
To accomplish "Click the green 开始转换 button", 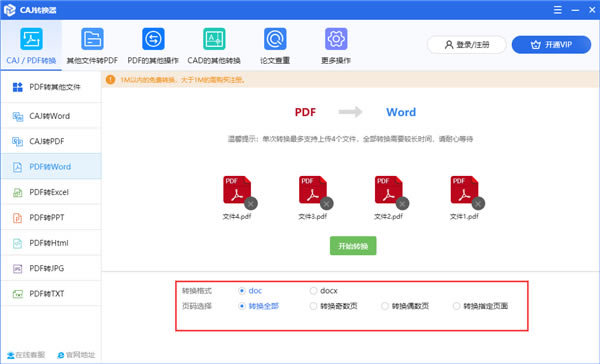I will tap(353, 246).
